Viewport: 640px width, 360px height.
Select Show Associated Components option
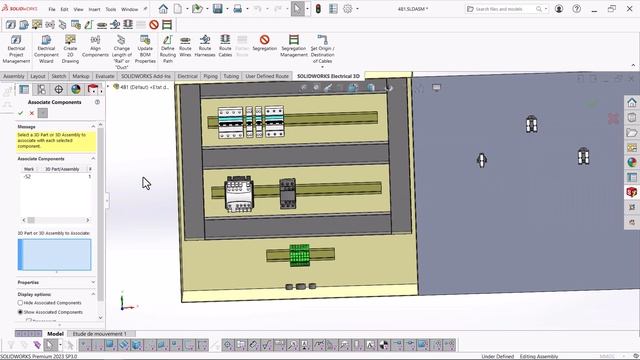pos(20,312)
